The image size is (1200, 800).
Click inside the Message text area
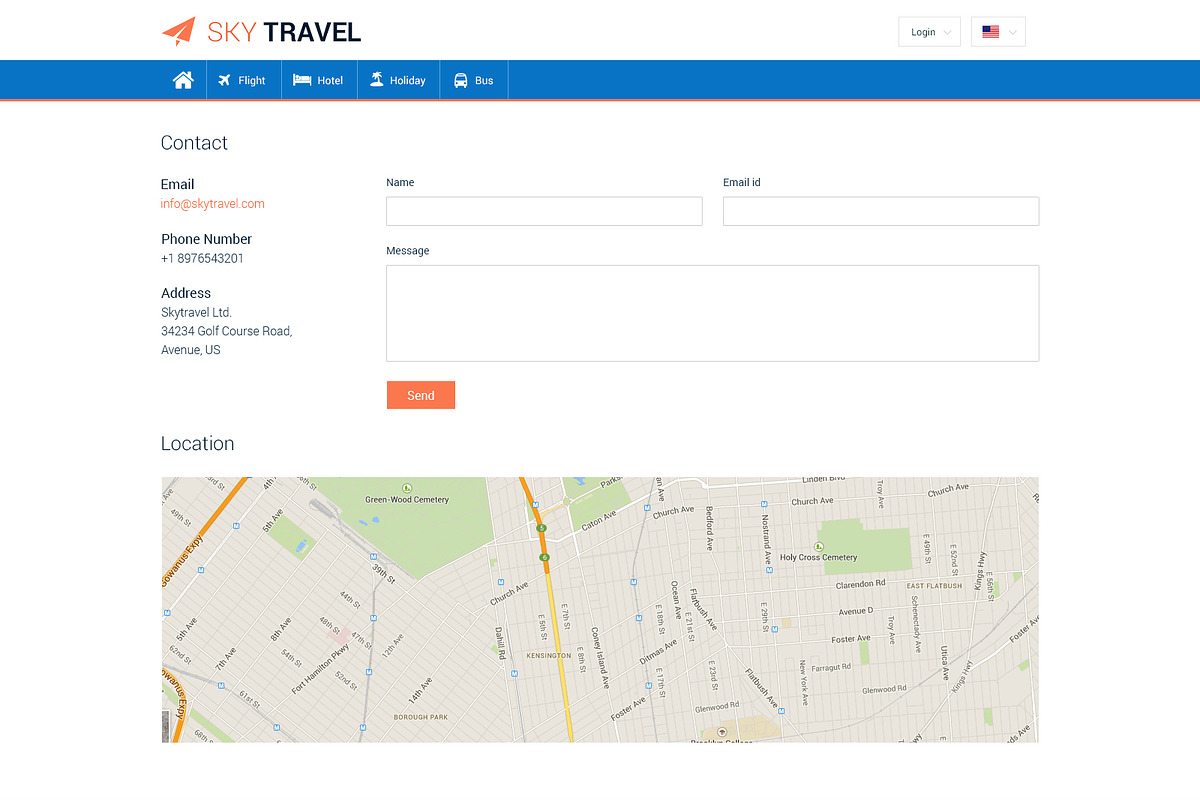713,313
